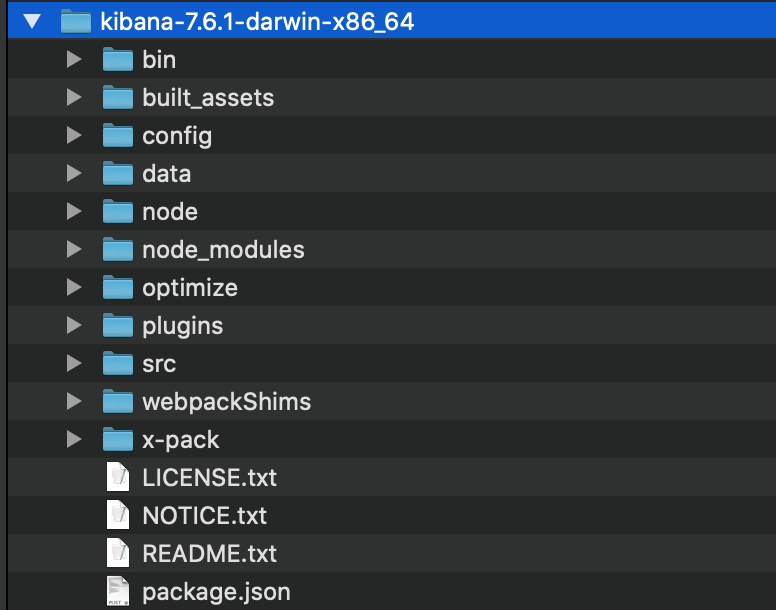Click the README.txt file icon

[118, 554]
